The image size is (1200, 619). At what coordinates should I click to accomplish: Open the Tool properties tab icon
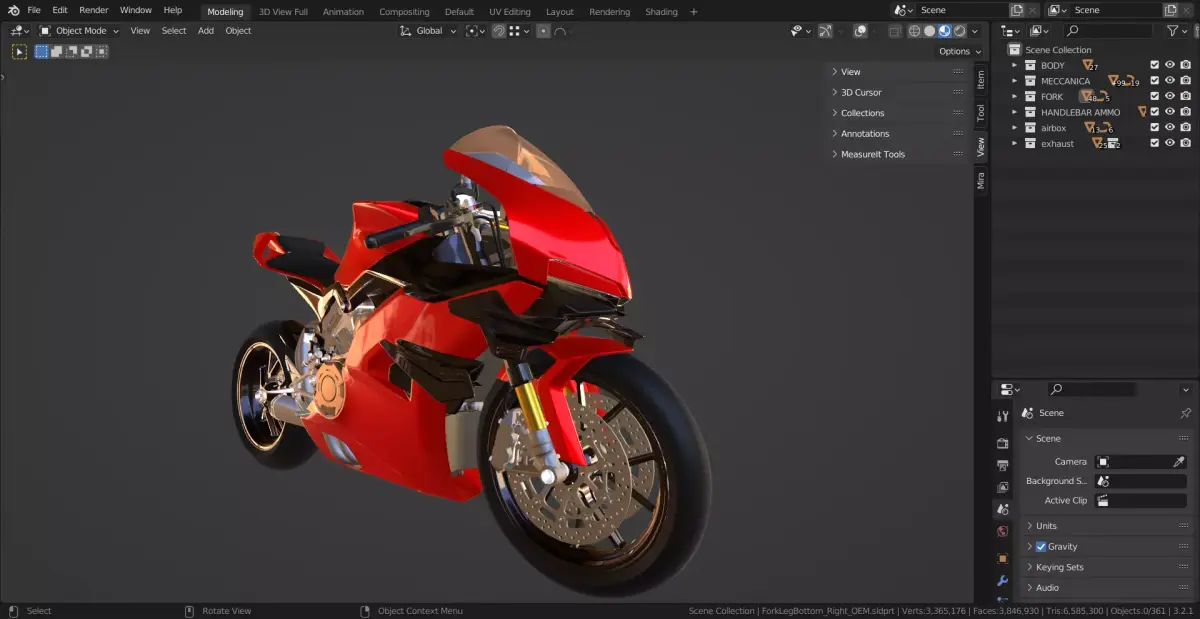pyautogui.click(x=1003, y=416)
